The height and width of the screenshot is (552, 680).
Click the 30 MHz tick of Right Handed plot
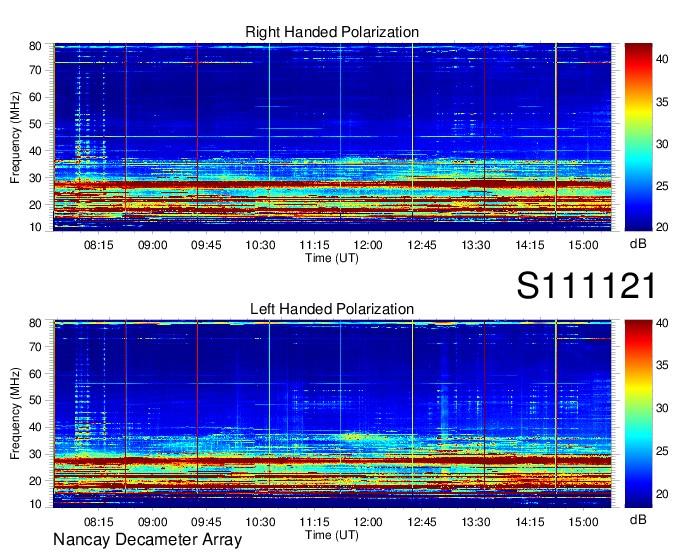(35, 178)
